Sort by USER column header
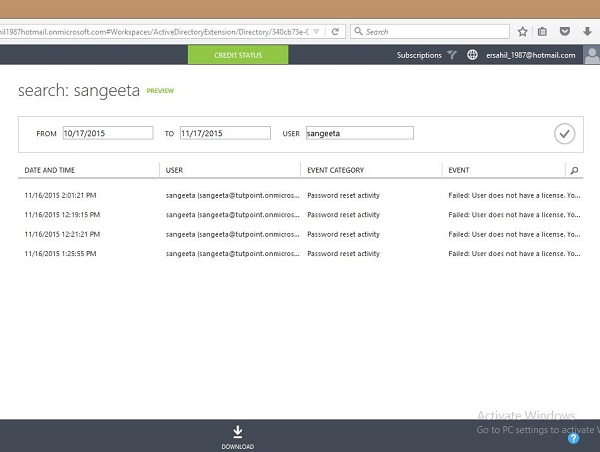This screenshot has width=600, height=452. 174,170
